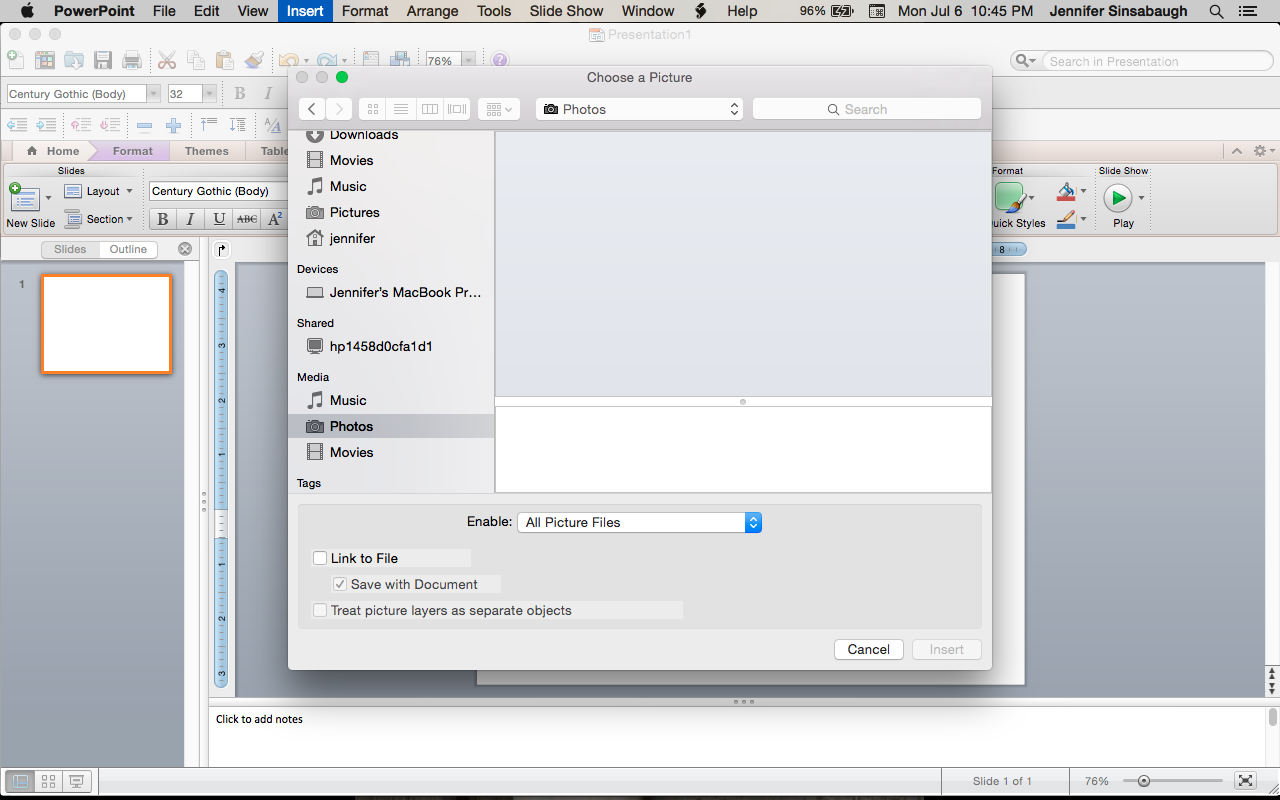1280x800 pixels.
Task: Expand the Play slide show options arrow
Action: tap(1141, 198)
